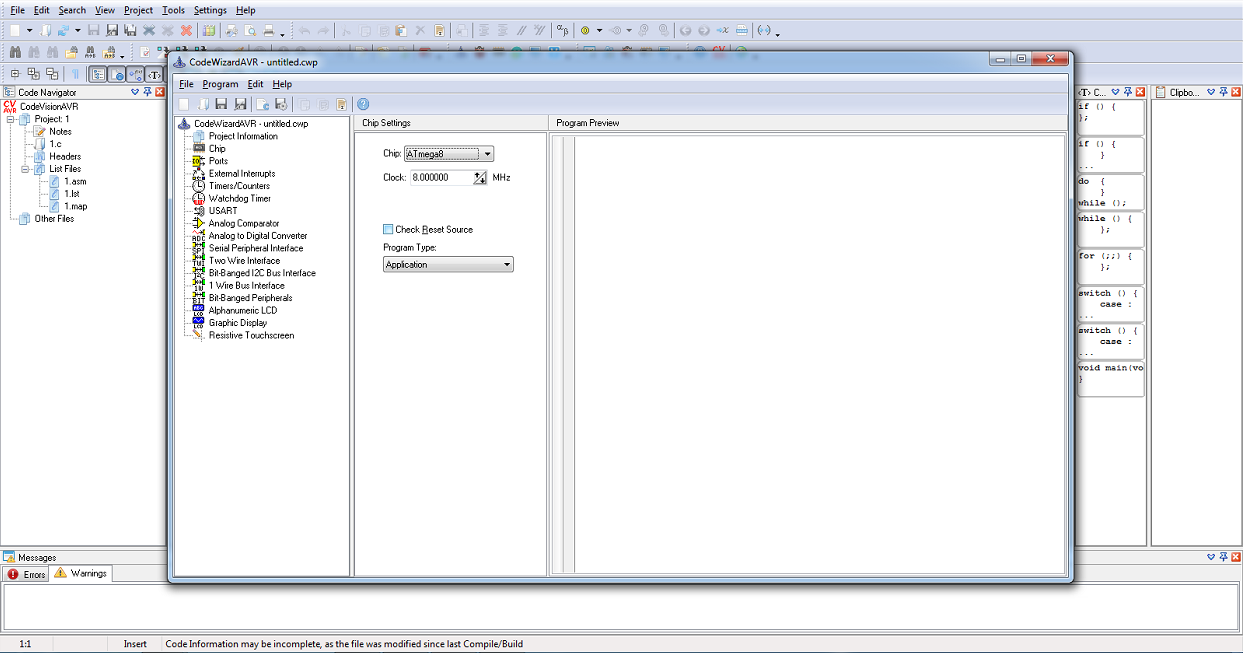The width and height of the screenshot is (1243, 653).
Task: Click the blue Help icon in CodeWizardAVR toolbar
Action: pyautogui.click(x=363, y=104)
